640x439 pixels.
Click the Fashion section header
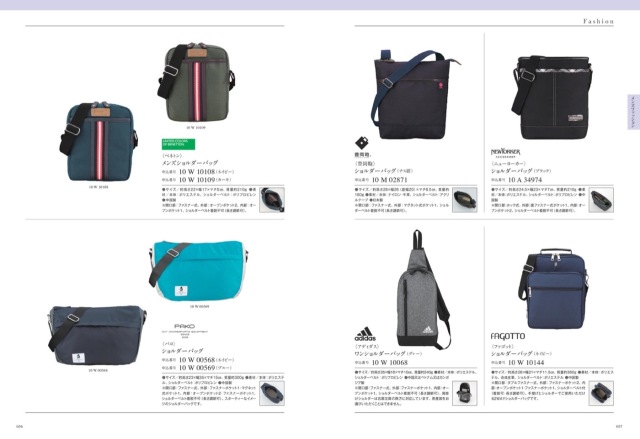tap(598, 21)
